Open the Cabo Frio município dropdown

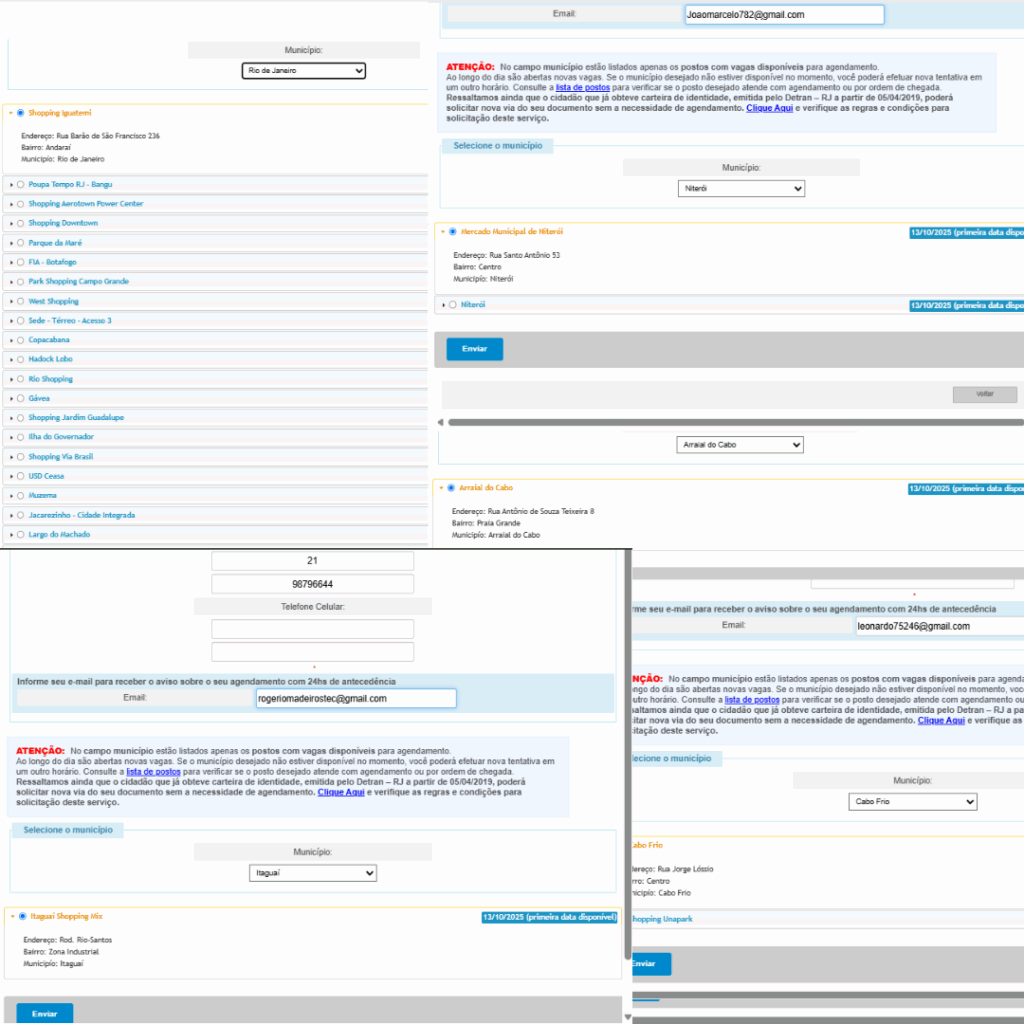[x=913, y=802]
